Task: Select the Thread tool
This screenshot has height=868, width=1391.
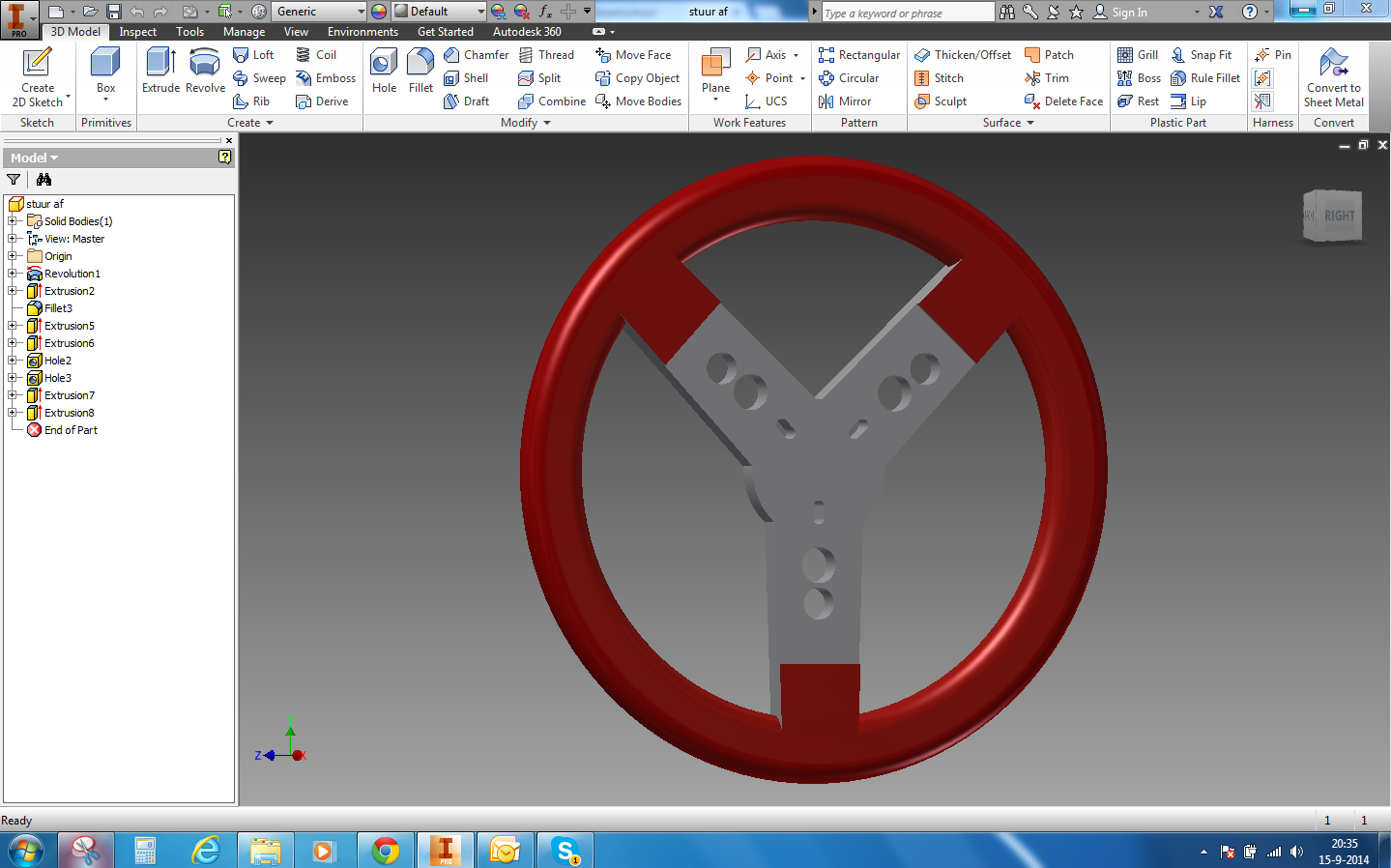Action: point(546,55)
